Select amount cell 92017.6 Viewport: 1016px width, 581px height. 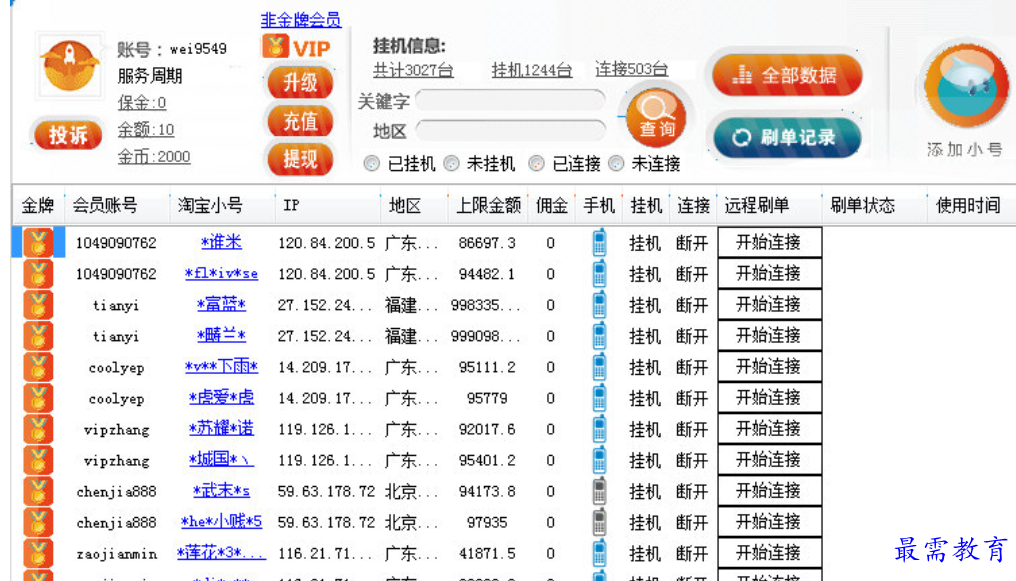(x=487, y=429)
